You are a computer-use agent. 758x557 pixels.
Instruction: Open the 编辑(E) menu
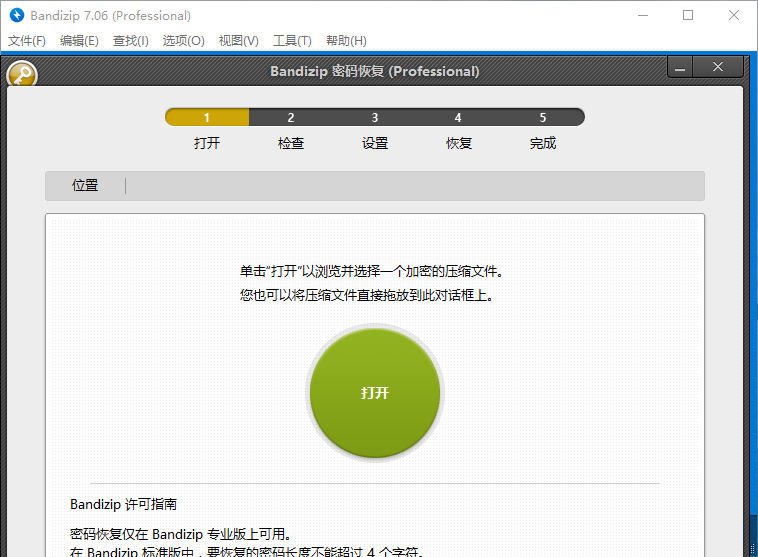pos(79,41)
